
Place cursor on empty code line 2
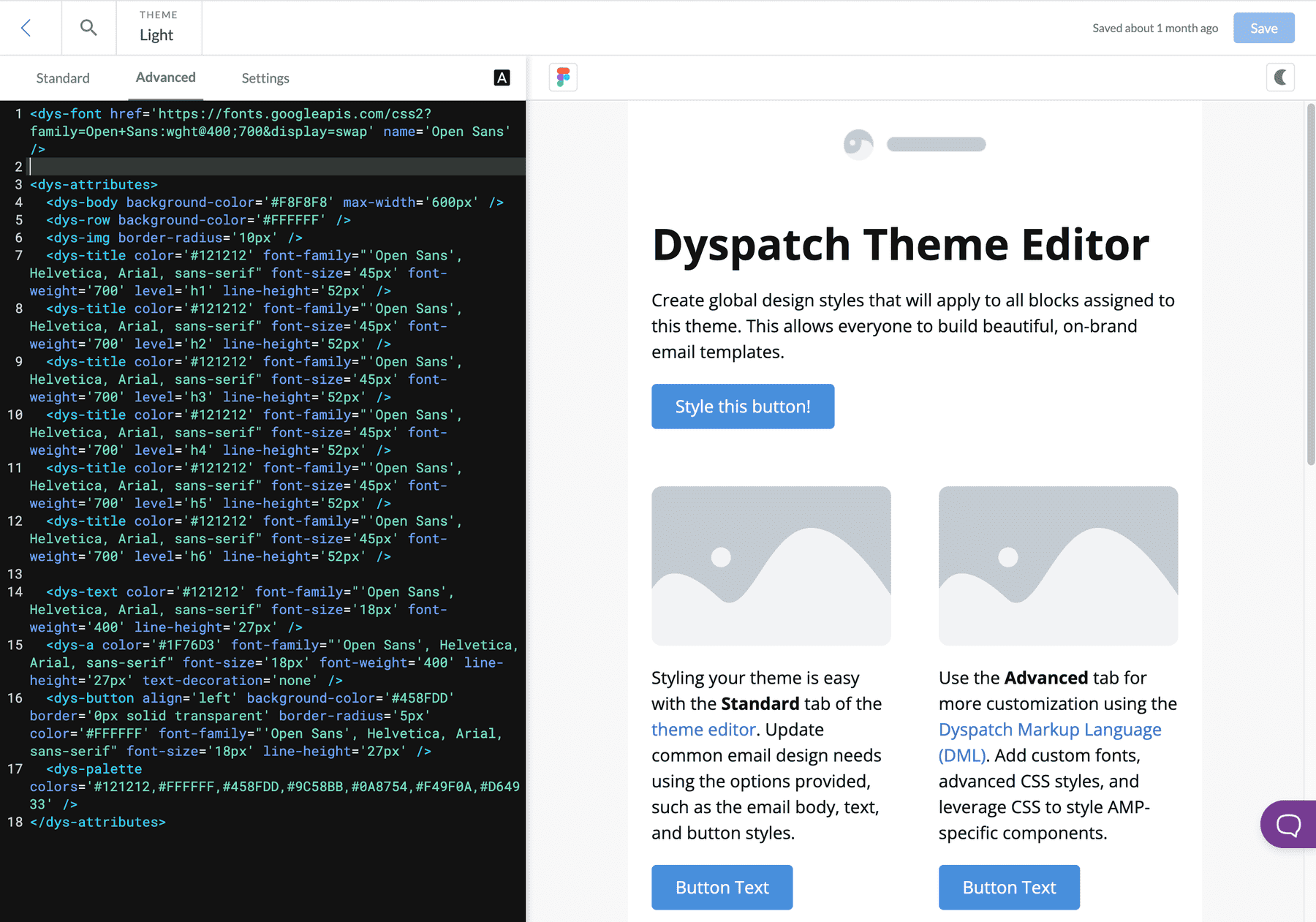click(x=277, y=167)
